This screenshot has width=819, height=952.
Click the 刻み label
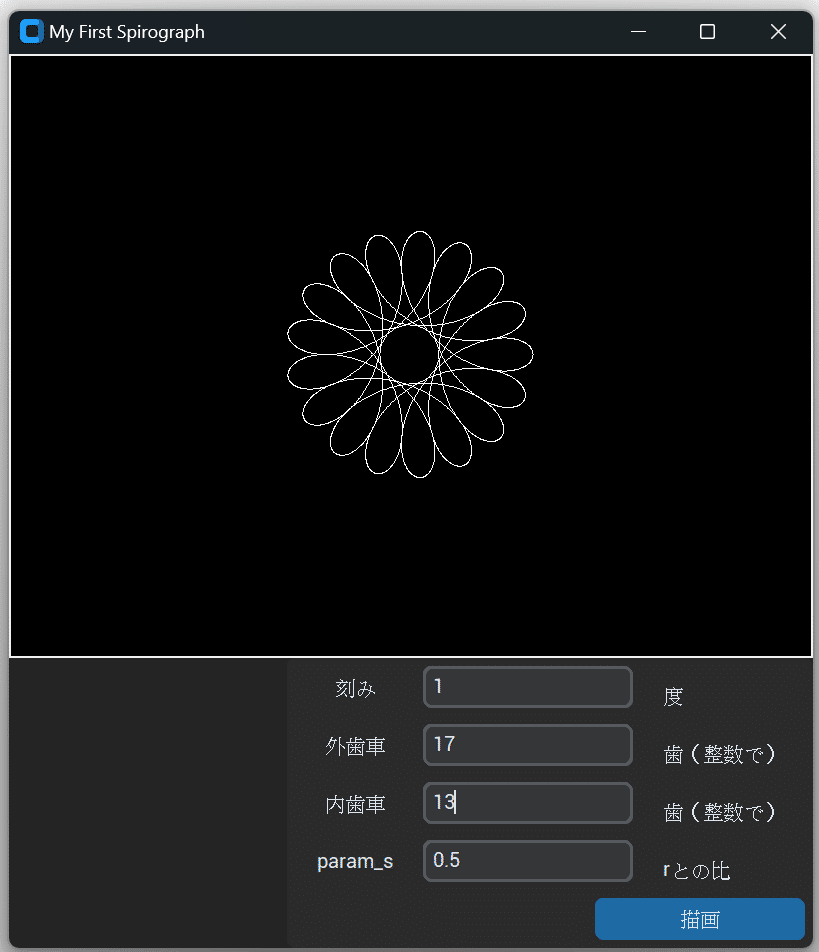(355, 688)
